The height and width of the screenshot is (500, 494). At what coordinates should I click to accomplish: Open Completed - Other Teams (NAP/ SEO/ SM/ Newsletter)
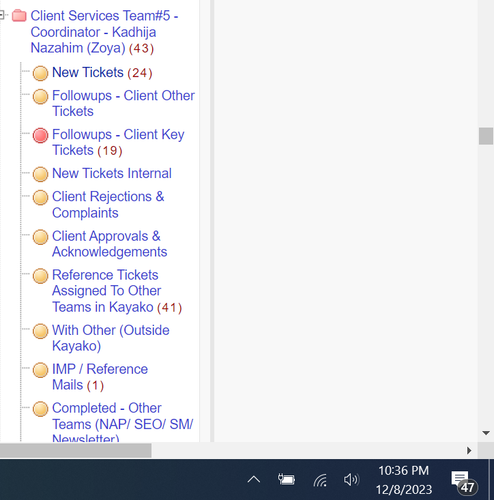tap(123, 421)
